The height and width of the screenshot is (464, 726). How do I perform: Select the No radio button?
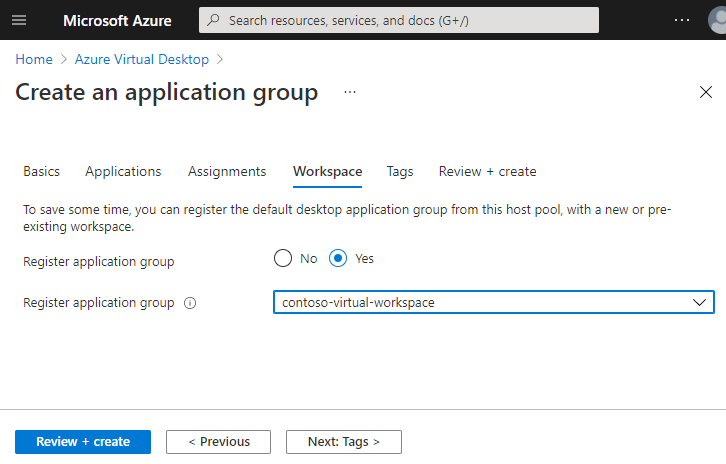point(283,258)
